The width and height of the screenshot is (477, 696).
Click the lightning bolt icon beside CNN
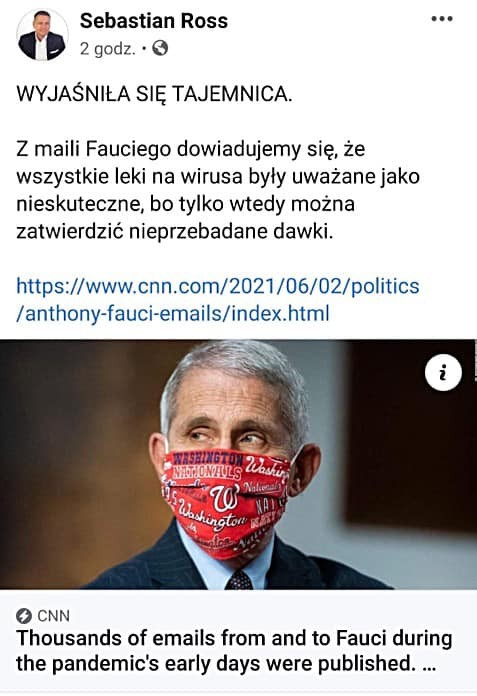pos(24,616)
